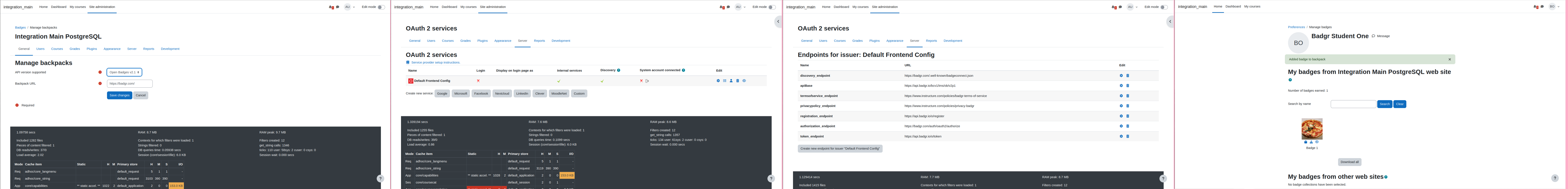This screenshot has width=1568, height=189.
Task: Toggle visibility eye of Default Frontend Config
Action: click(744, 81)
